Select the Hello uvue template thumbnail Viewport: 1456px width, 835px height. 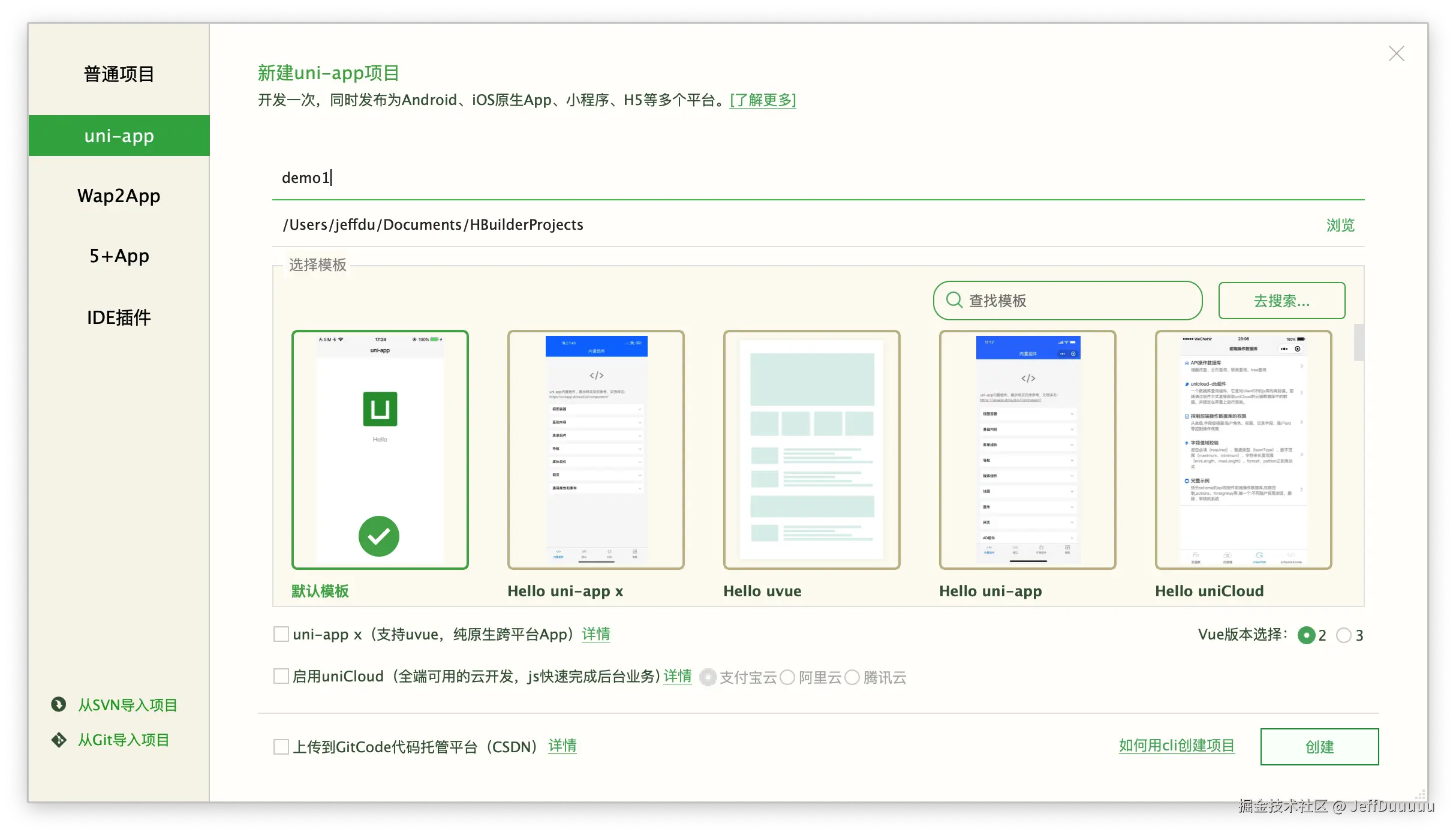tap(811, 450)
